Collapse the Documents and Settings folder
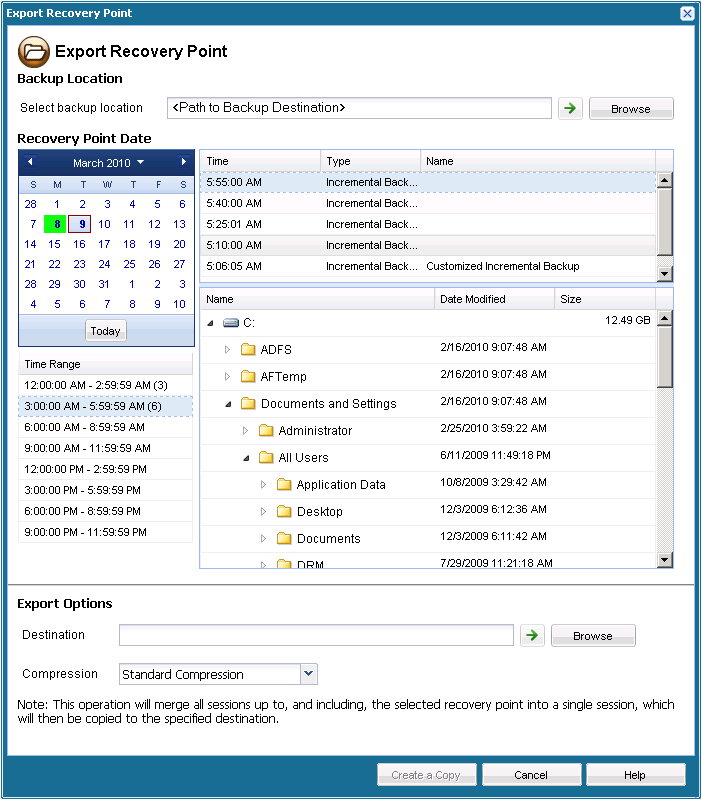 227,404
